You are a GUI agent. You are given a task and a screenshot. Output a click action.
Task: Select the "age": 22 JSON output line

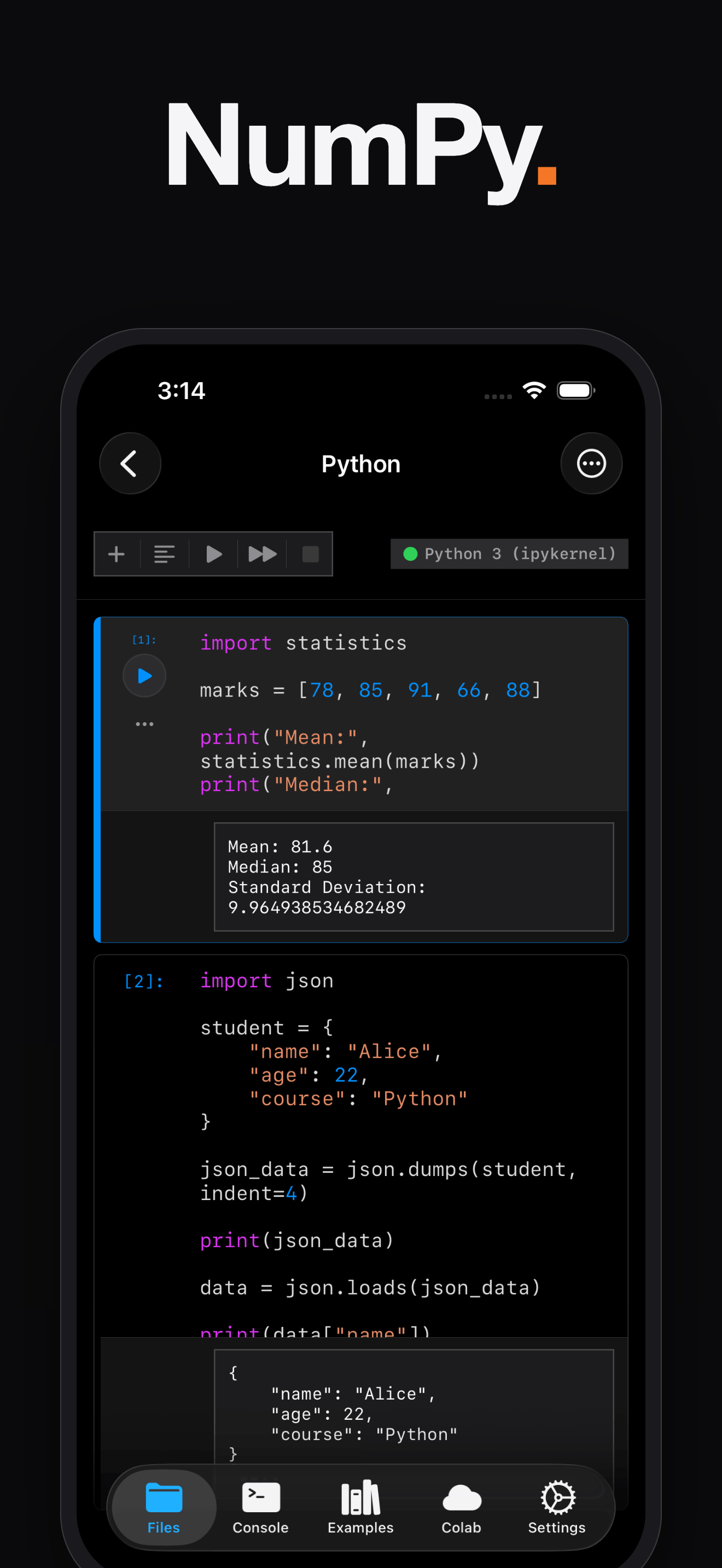[322, 1414]
